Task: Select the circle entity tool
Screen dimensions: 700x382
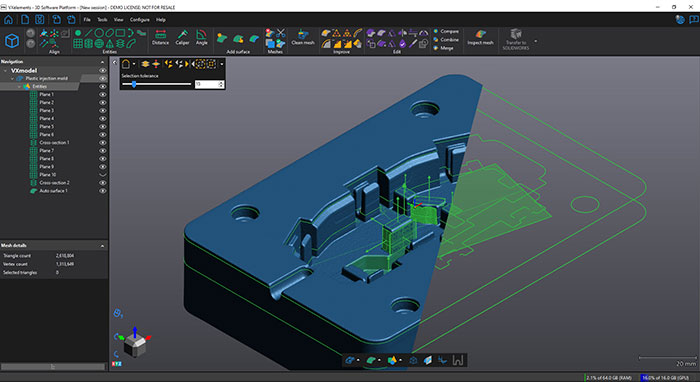Action: 99,33
